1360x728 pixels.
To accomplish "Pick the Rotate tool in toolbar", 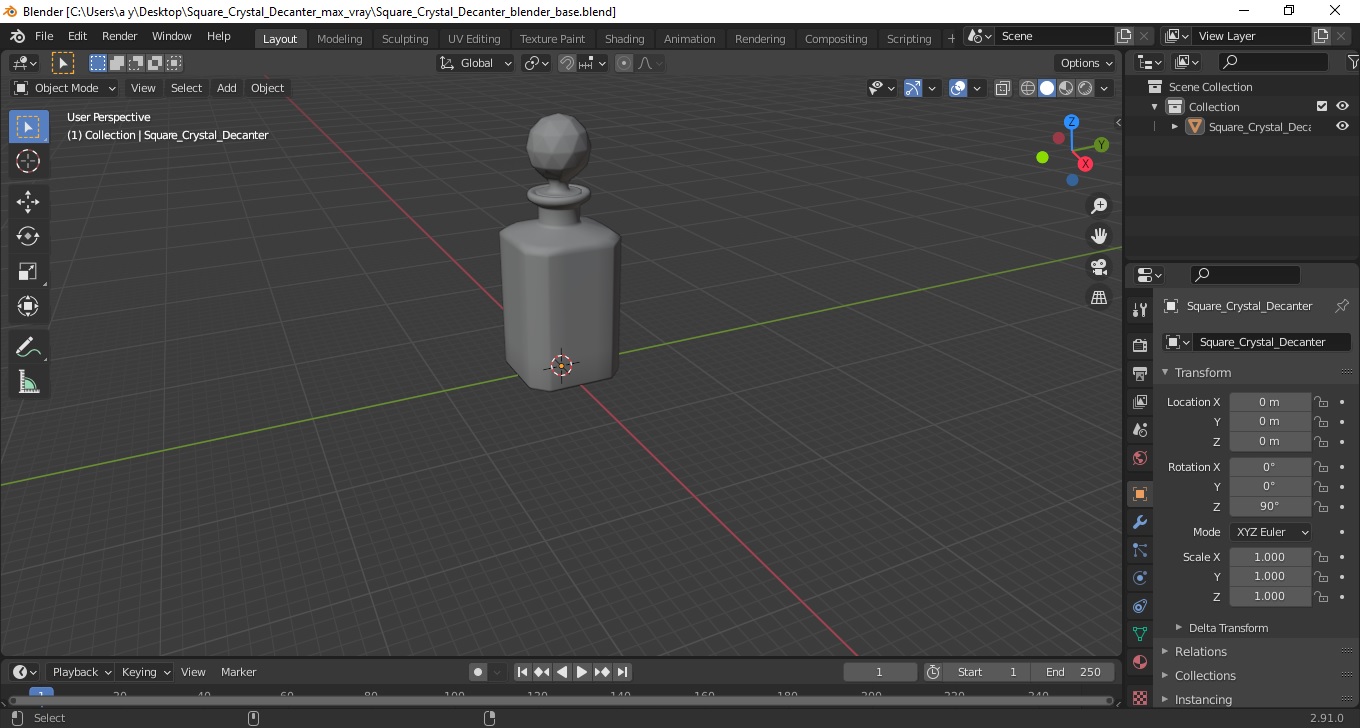I will [28, 236].
